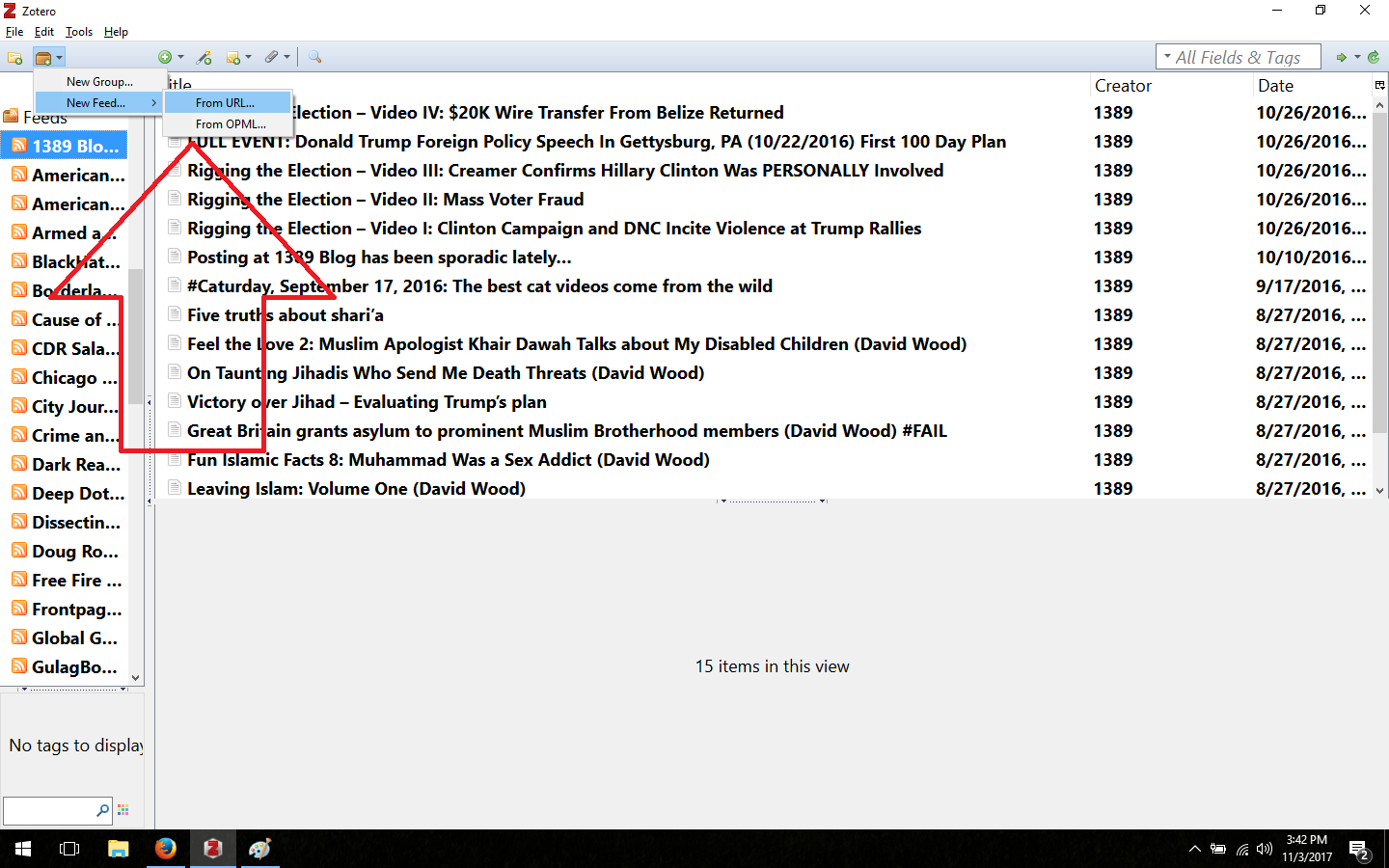The height and width of the screenshot is (868, 1389).
Task: Sort items by Creator column header
Action: 1171,86
